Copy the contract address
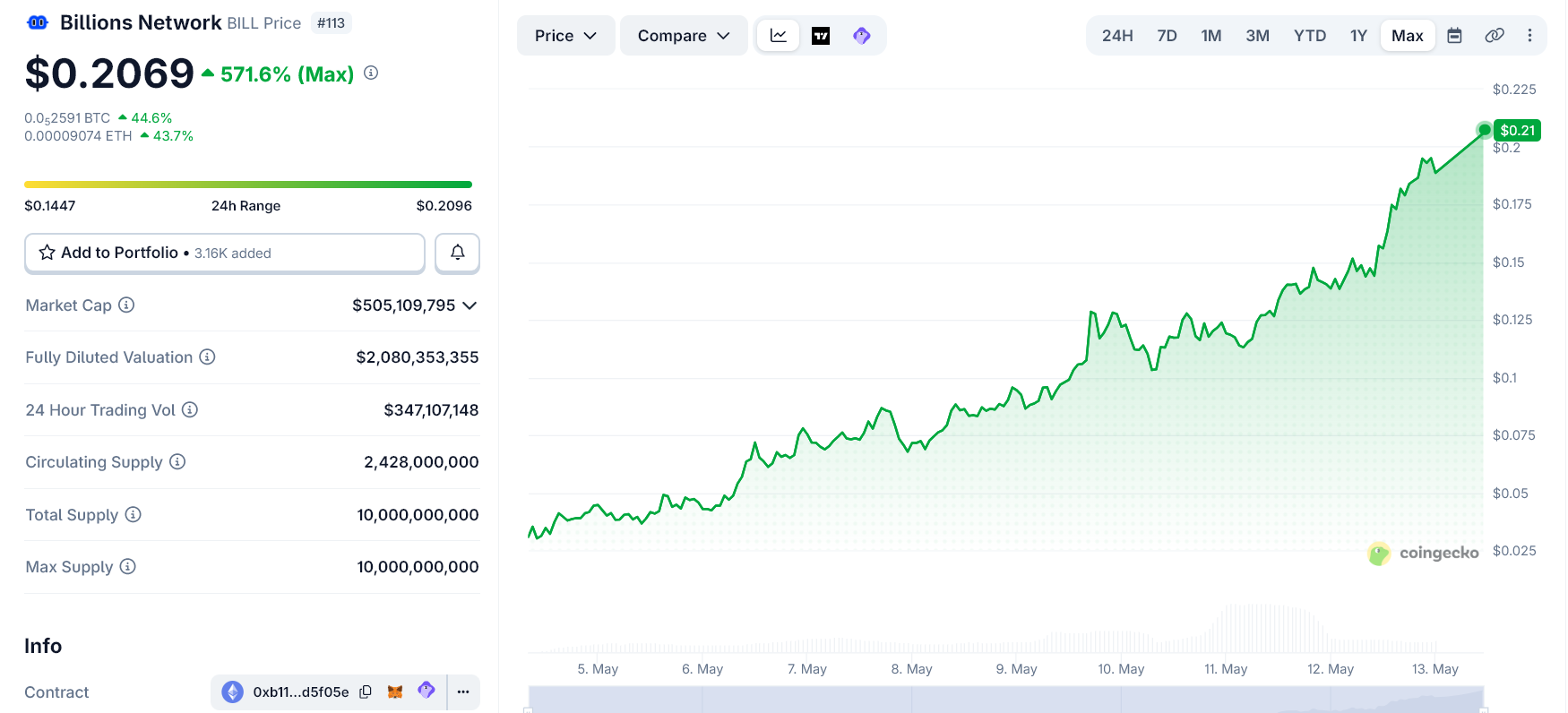 pos(366,692)
